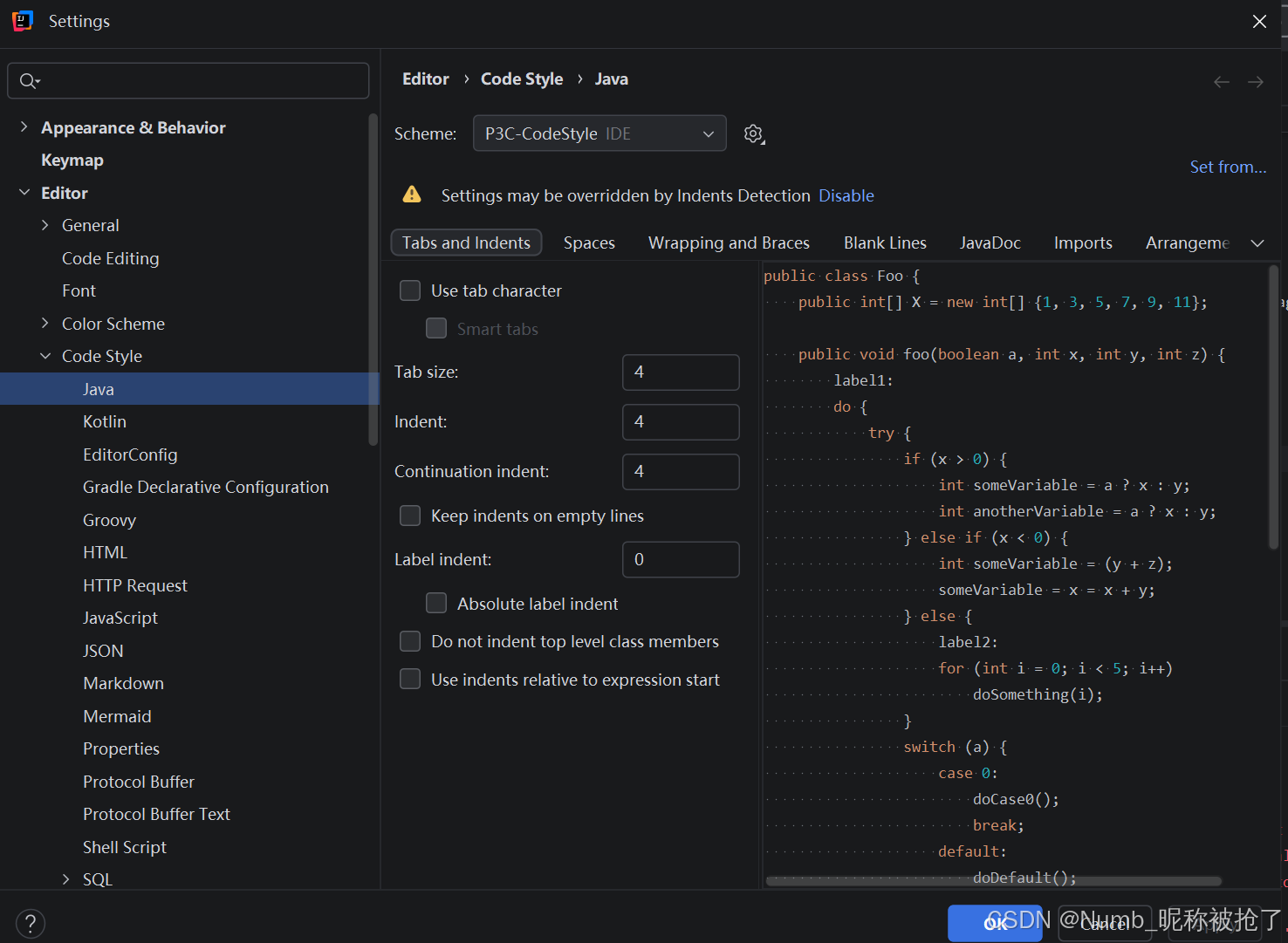Viewport: 1288px width, 943px height.
Task: Open the JavaDoc tab
Action: pos(990,243)
